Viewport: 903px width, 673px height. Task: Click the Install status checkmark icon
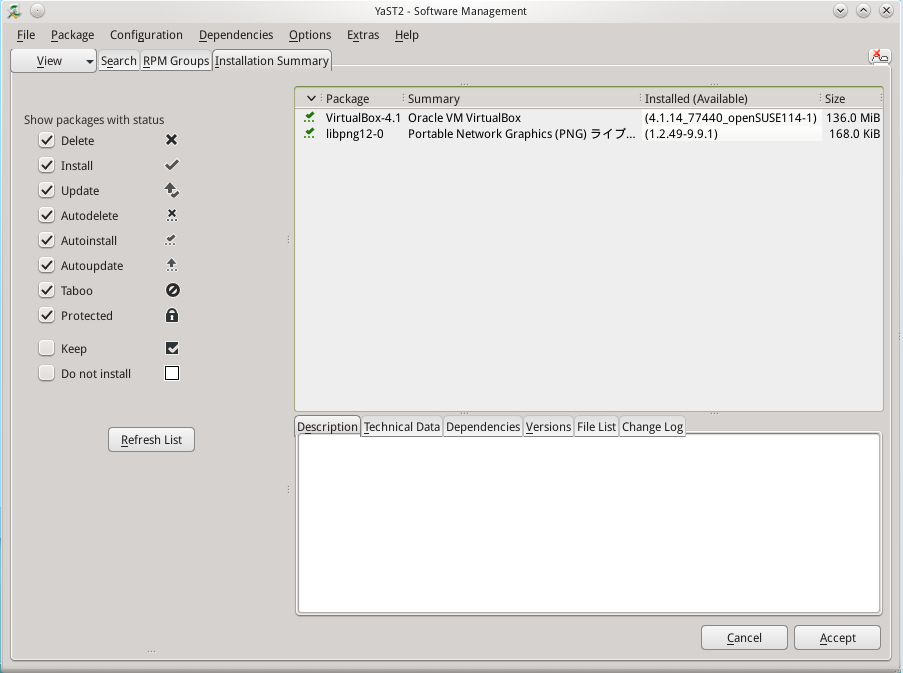point(172,165)
